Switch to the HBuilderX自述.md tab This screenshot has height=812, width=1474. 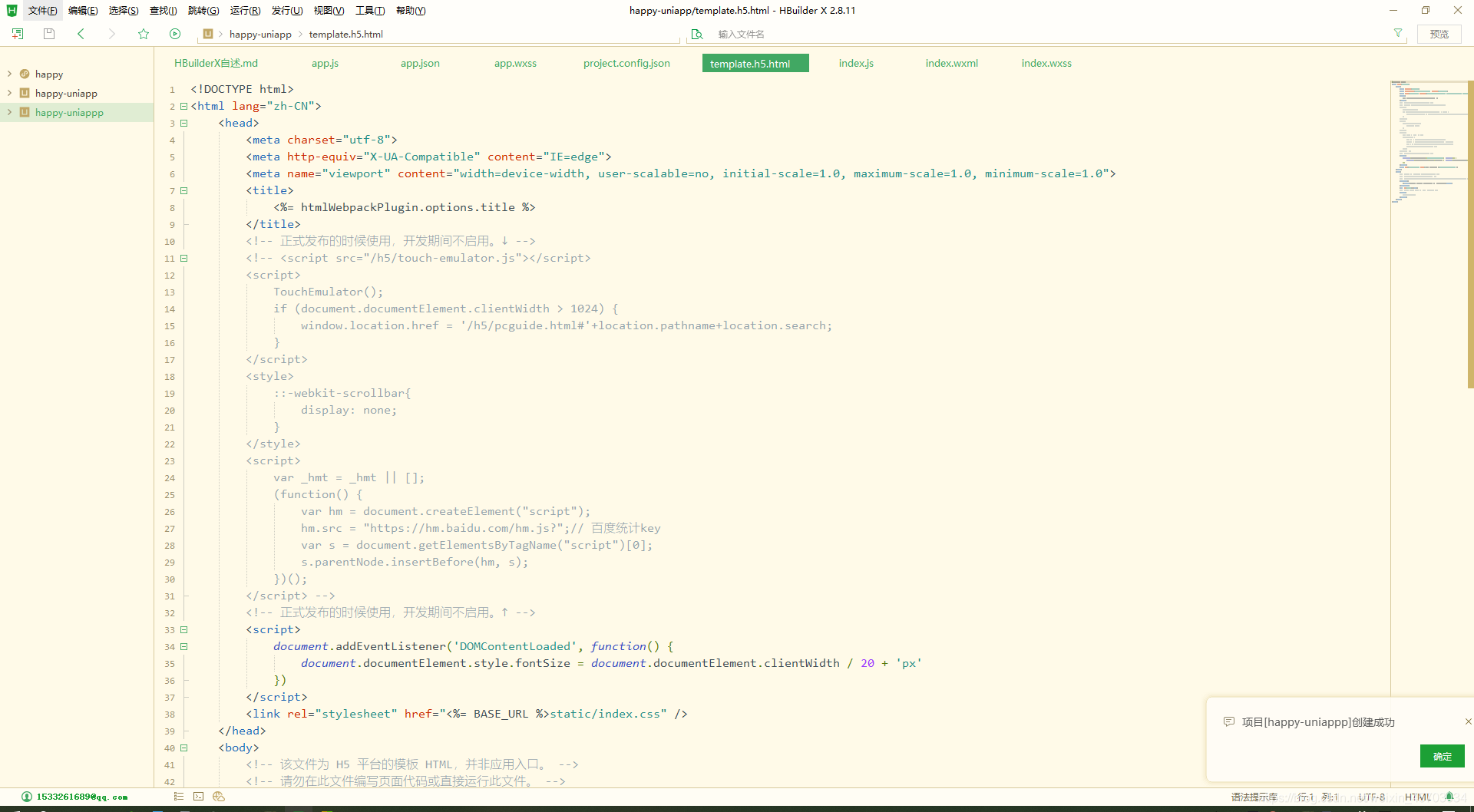point(216,63)
